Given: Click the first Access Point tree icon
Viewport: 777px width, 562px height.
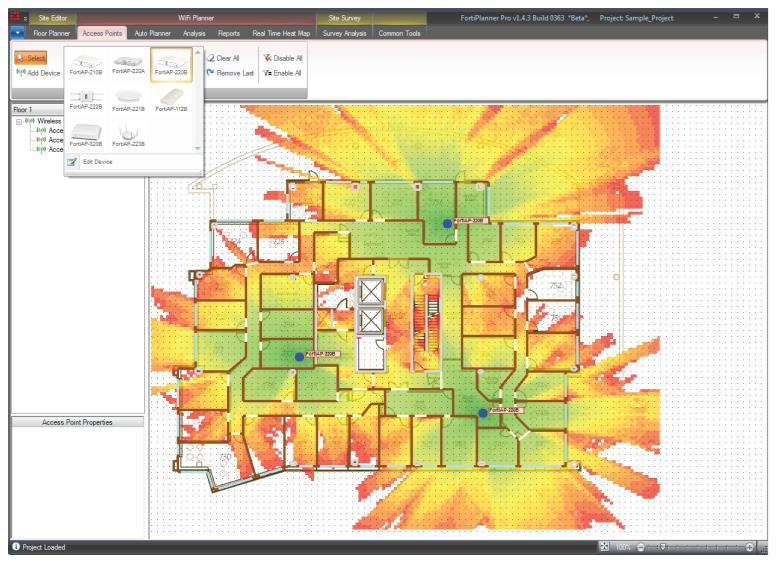Looking at the screenshot, I should (x=42, y=130).
